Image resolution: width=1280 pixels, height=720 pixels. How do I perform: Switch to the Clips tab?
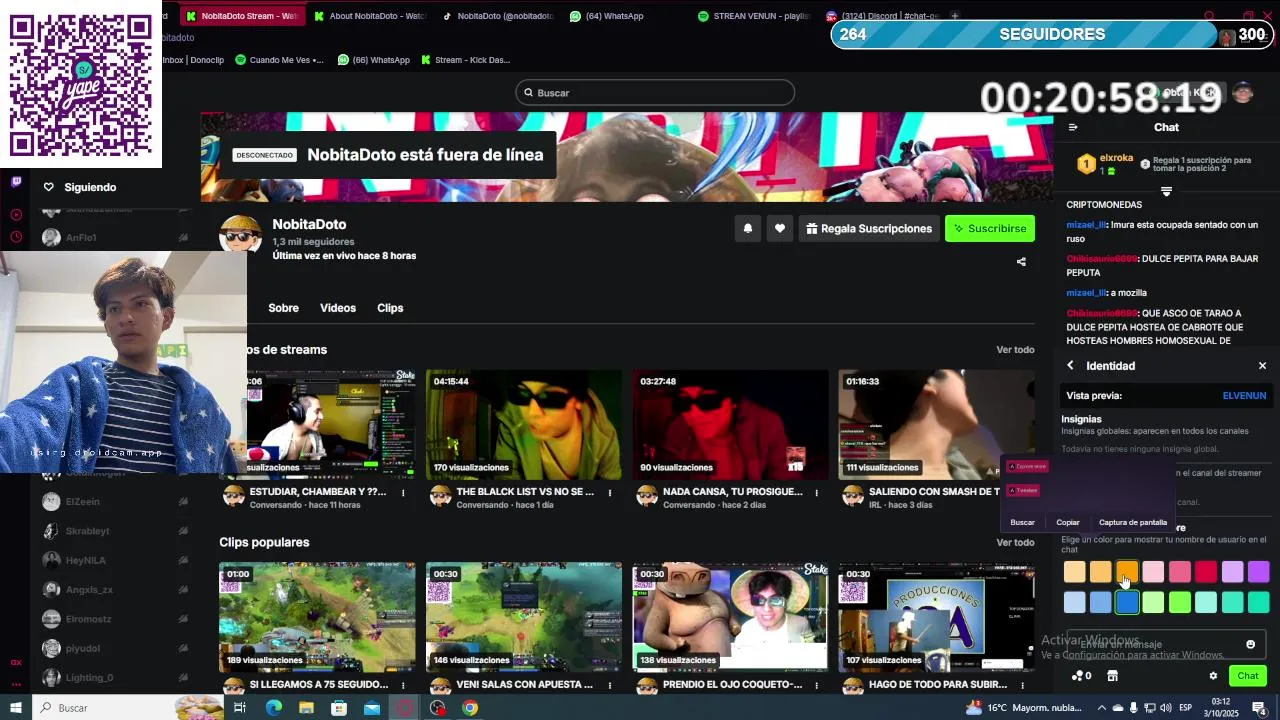coord(390,308)
